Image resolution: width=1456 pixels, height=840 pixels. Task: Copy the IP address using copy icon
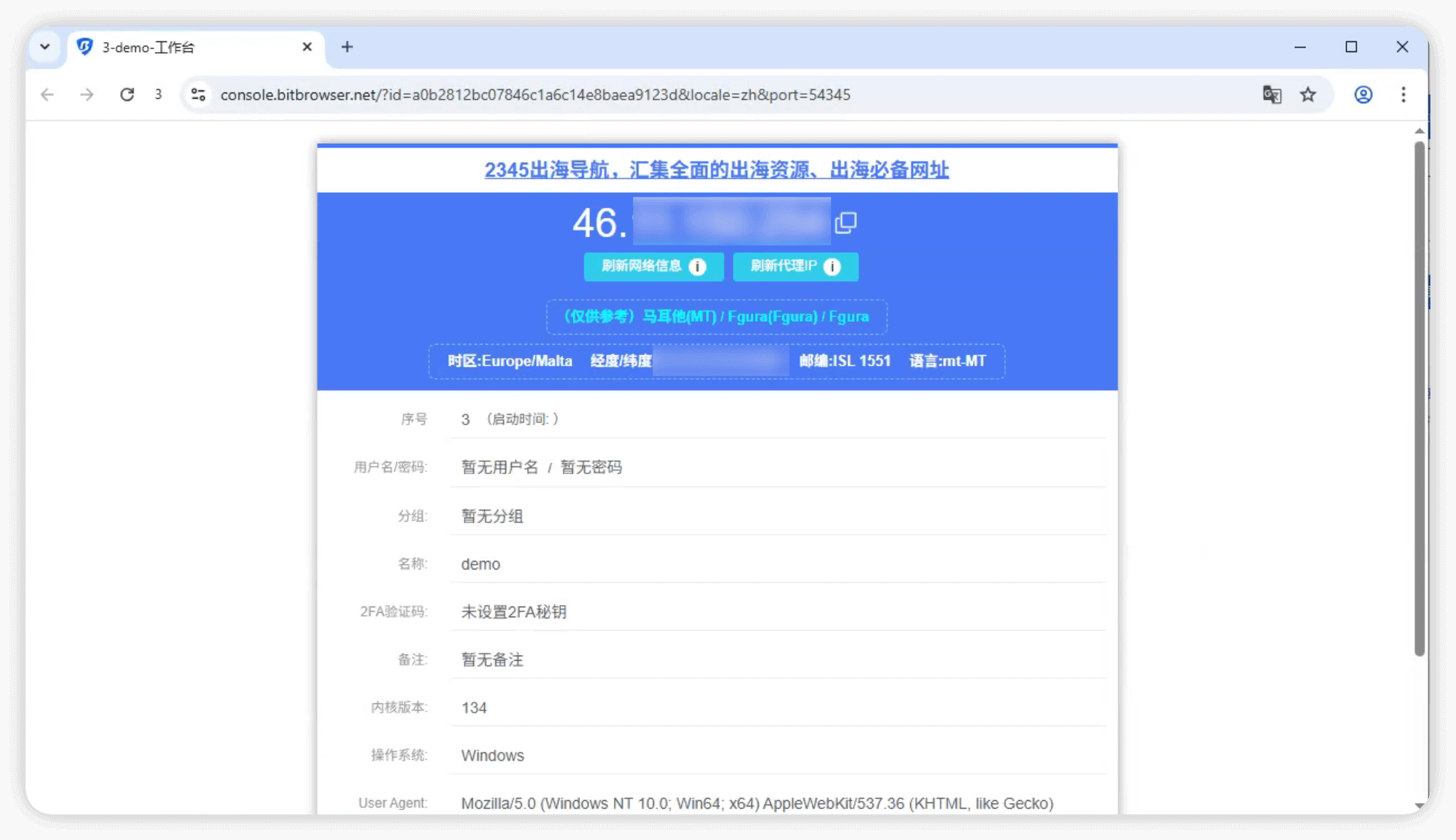(x=845, y=223)
